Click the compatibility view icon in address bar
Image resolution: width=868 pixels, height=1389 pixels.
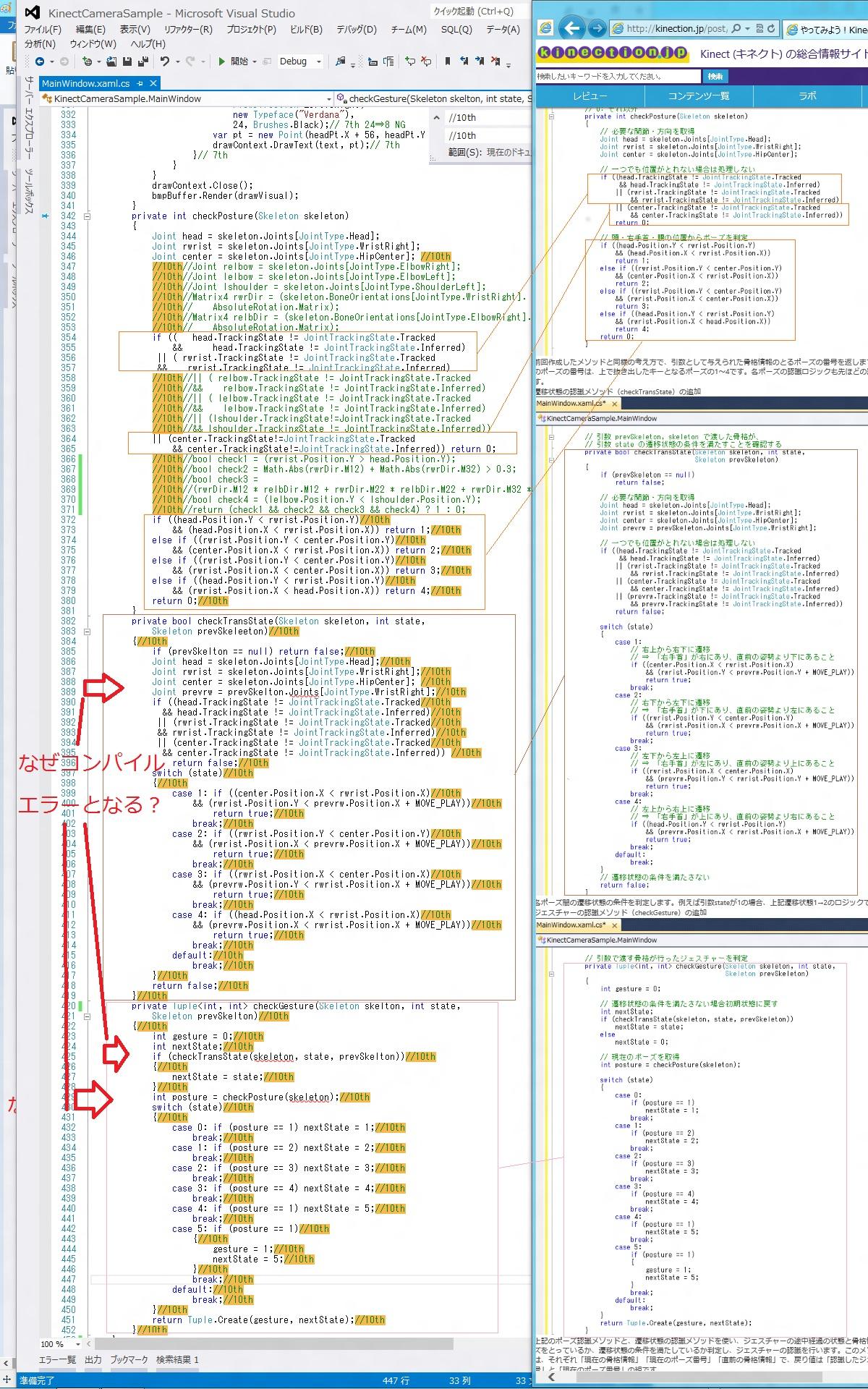point(760,28)
